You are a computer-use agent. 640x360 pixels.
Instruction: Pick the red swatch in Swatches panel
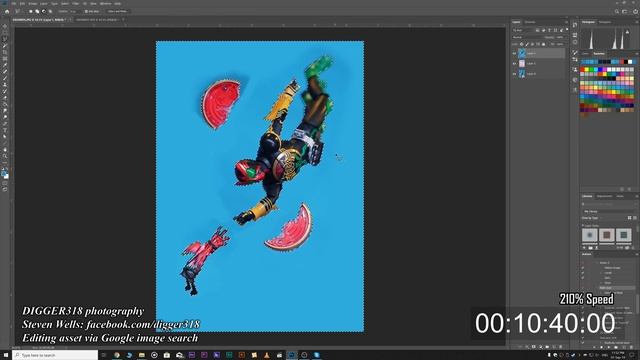coord(582,70)
